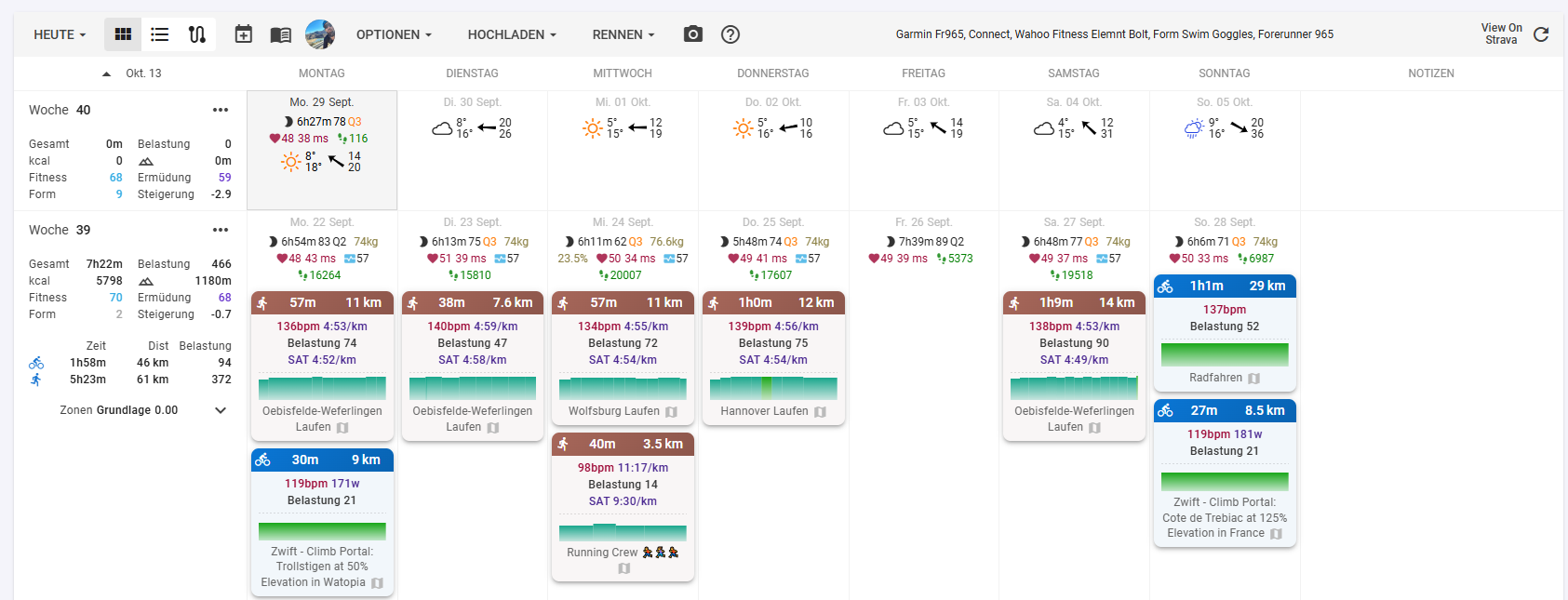Click the View On Strava link
The image size is (1568, 600).
click(1501, 34)
